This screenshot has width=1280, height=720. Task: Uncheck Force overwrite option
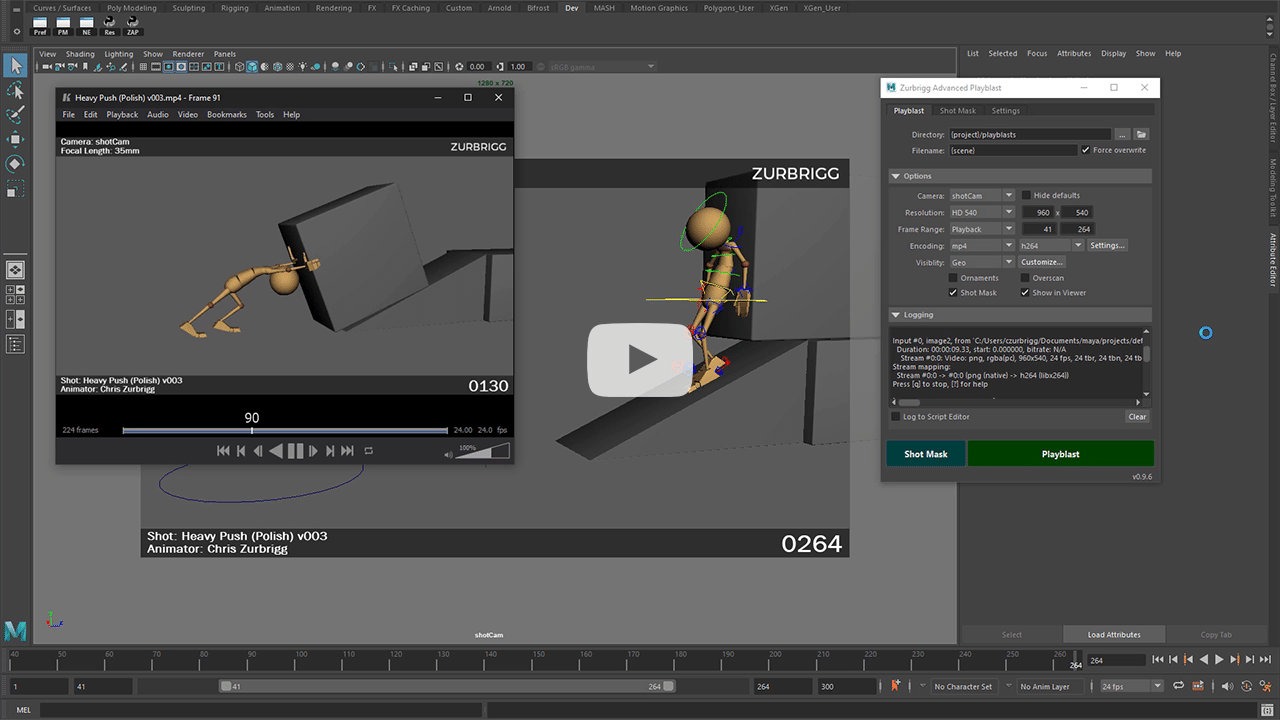click(x=1086, y=150)
